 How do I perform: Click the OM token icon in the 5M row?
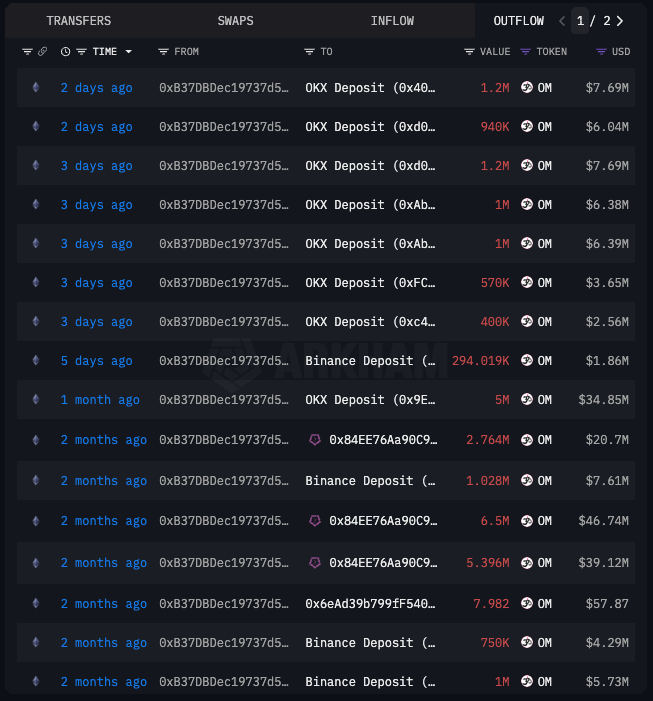coord(527,400)
